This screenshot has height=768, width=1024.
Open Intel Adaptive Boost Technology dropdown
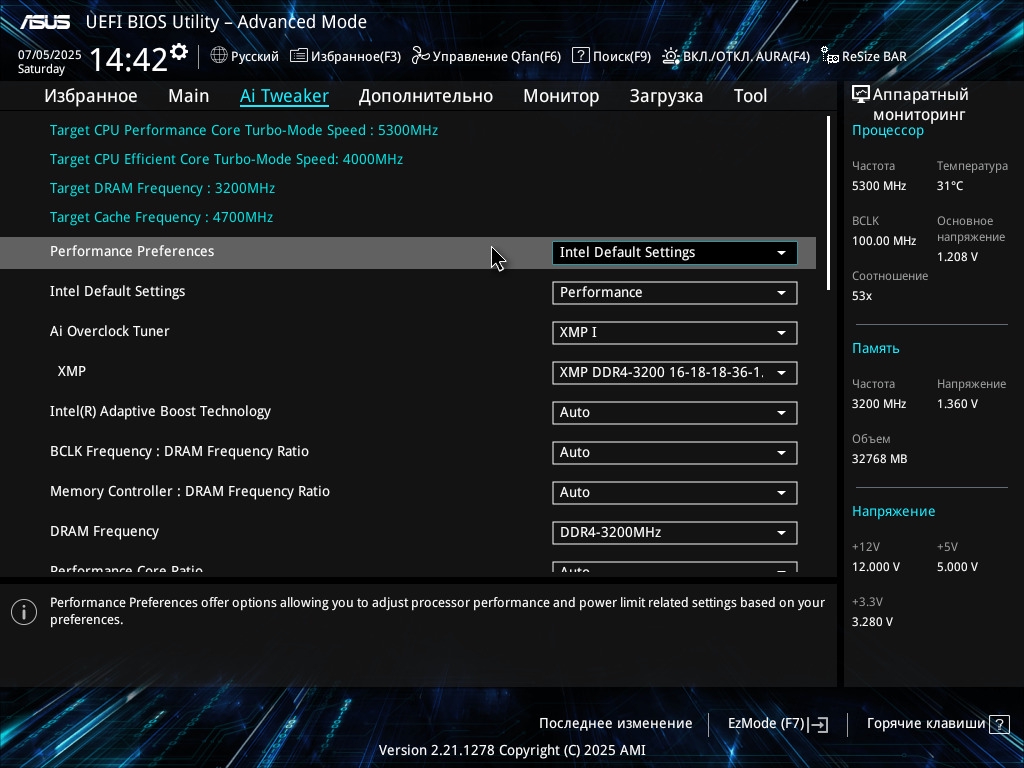[675, 413]
